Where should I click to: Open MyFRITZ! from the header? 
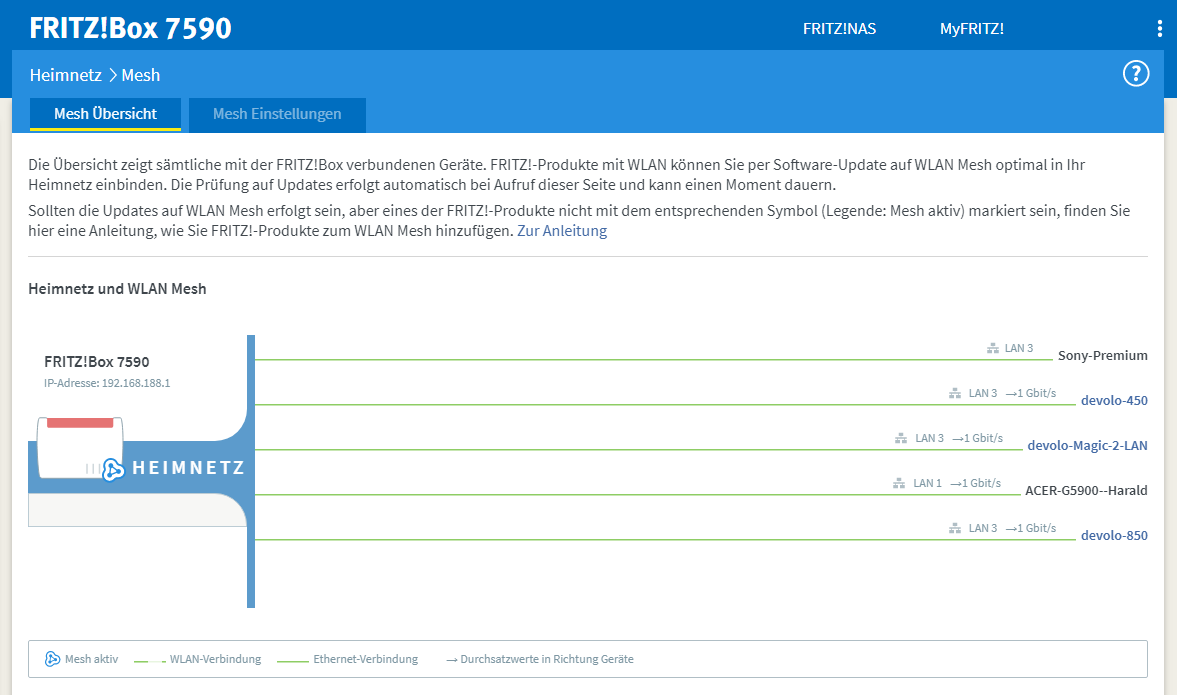pos(971,29)
